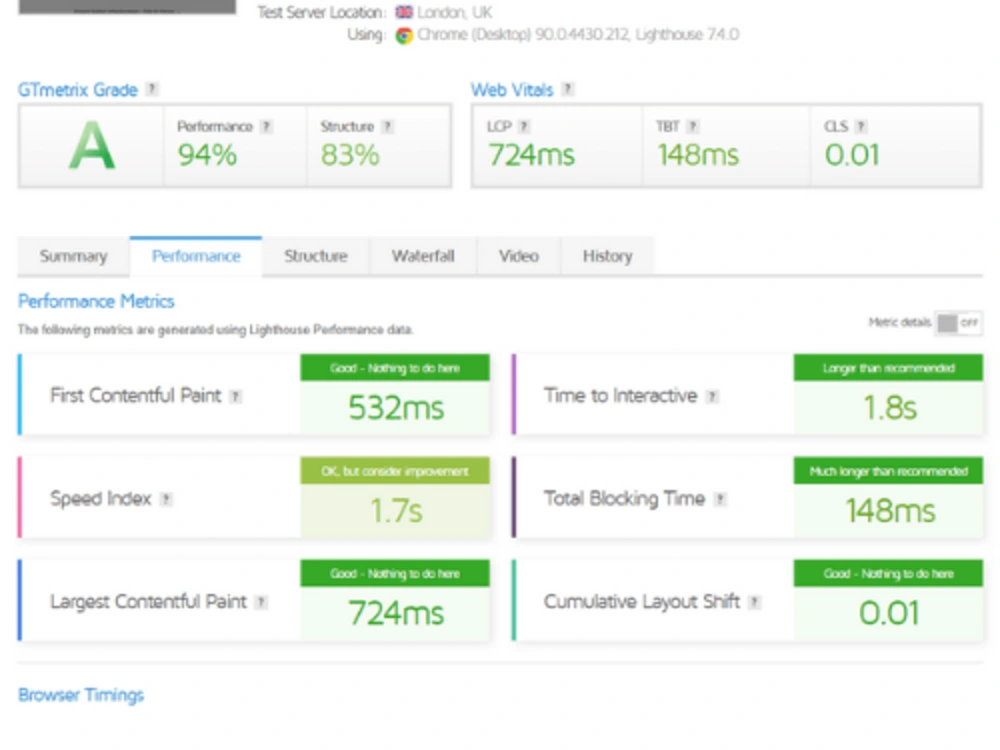This screenshot has height=750, width=1000.
Task: Open the Structure tab
Action: point(316,256)
